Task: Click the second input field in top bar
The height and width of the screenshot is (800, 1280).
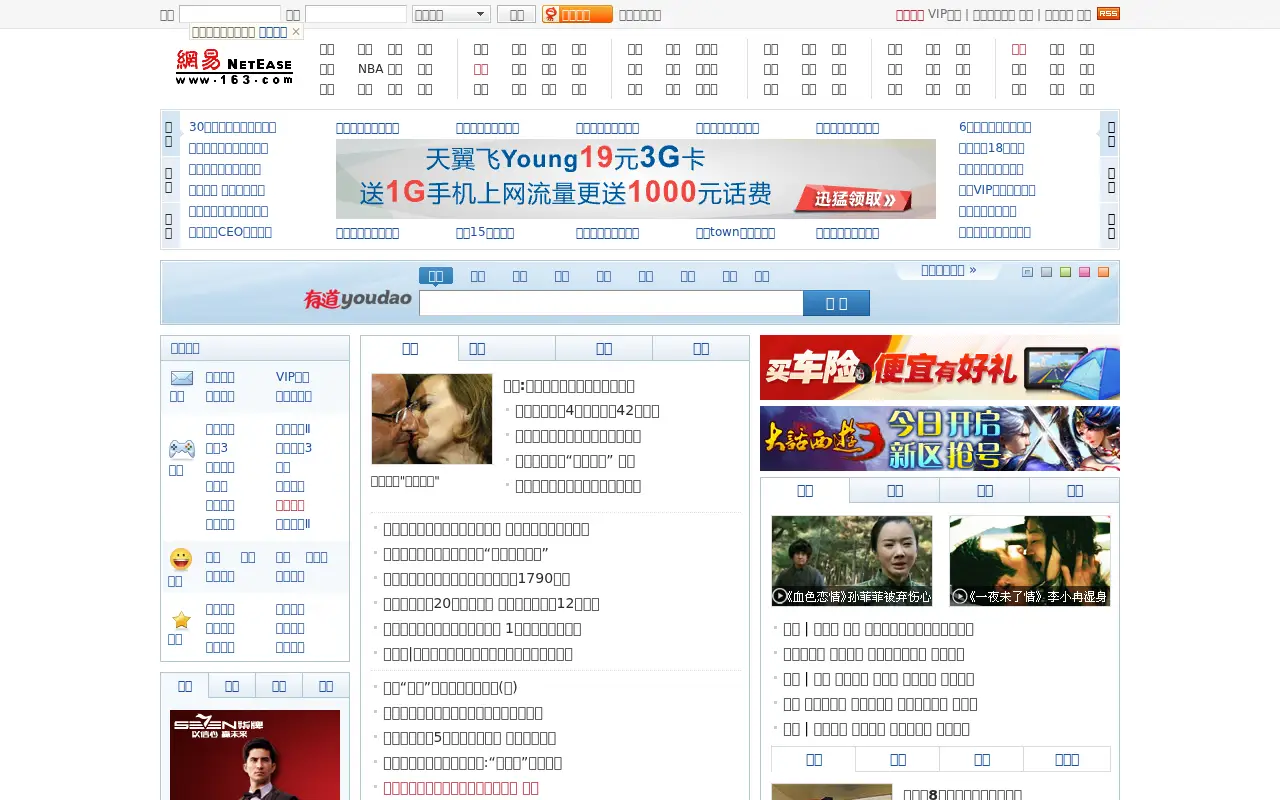Action: pyautogui.click(x=356, y=14)
